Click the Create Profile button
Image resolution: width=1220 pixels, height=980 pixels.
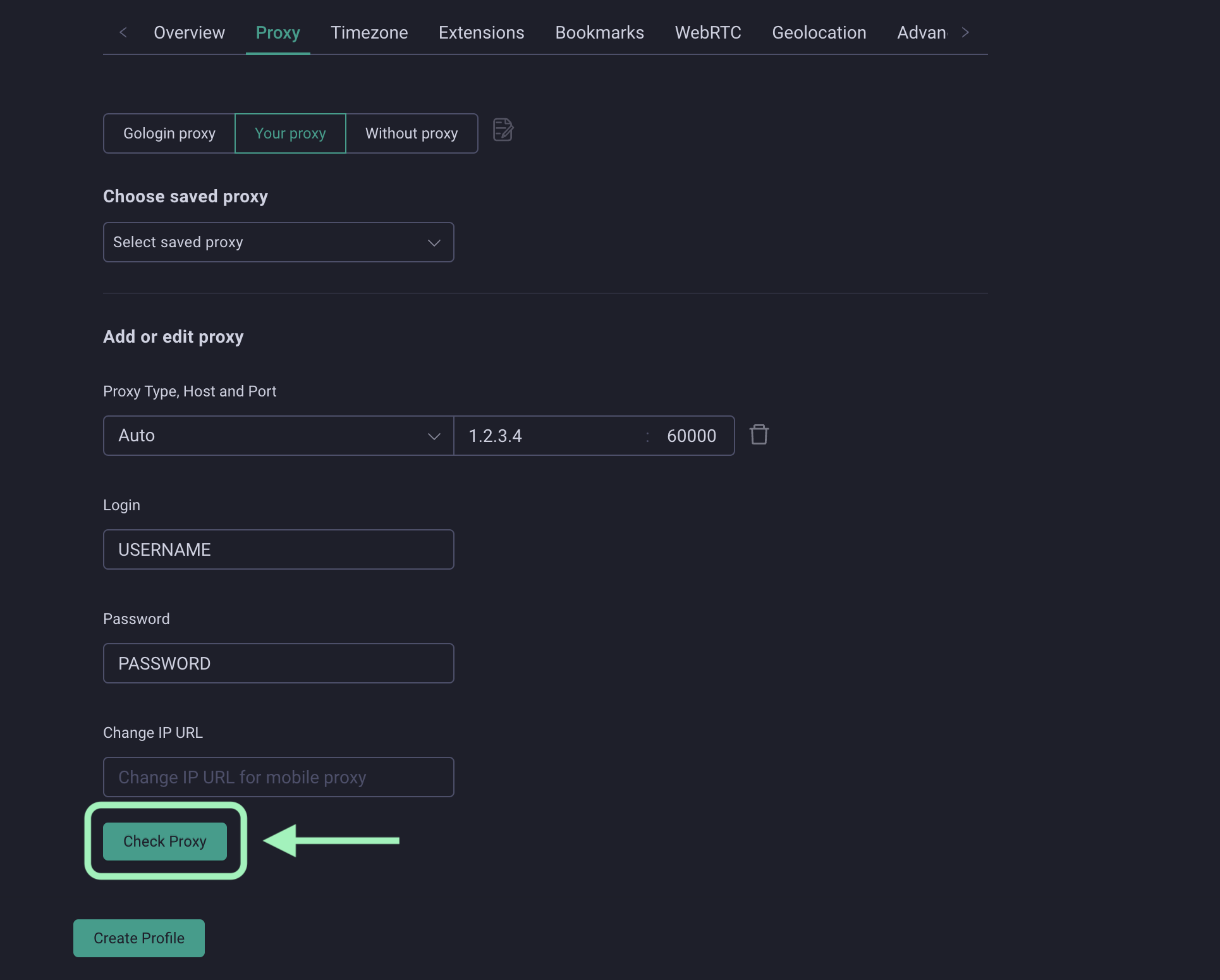(x=139, y=938)
